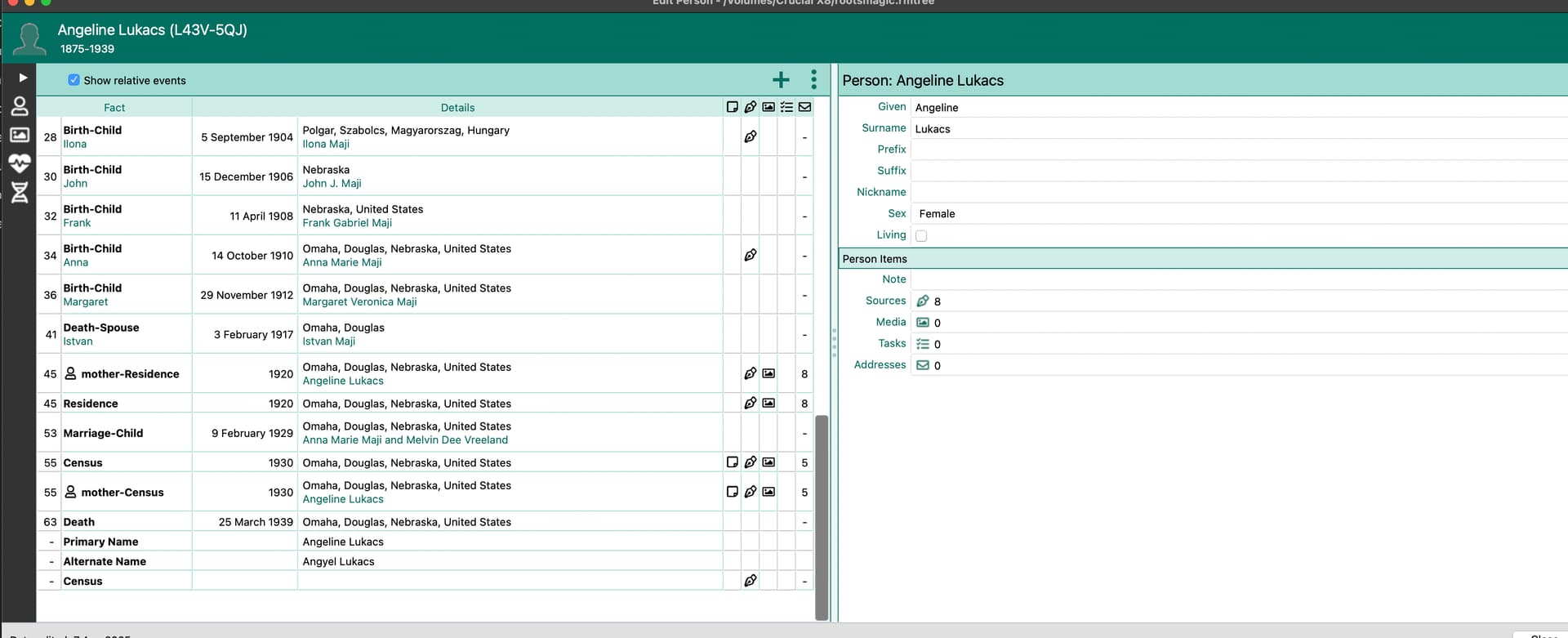Expand sidebar with the play arrow
1568x638 pixels.
click(x=23, y=78)
